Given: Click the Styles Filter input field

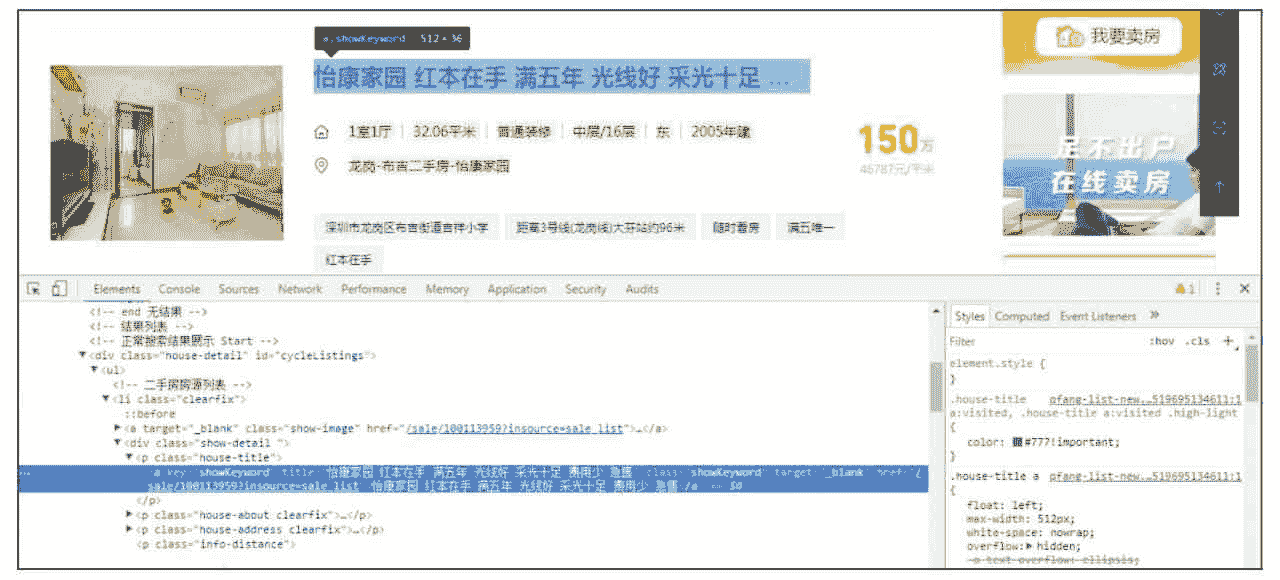Looking at the screenshot, I should click(1040, 342).
